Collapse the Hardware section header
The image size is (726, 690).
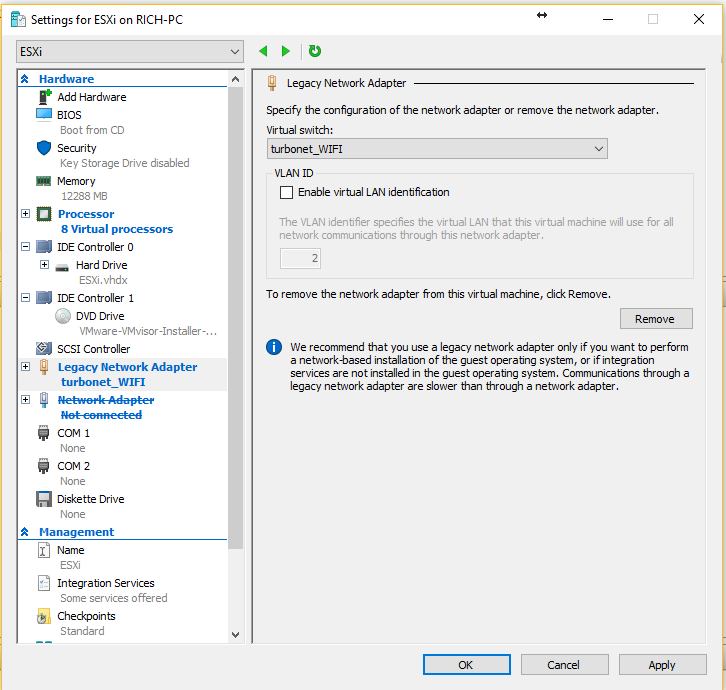pyautogui.click(x=25, y=79)
